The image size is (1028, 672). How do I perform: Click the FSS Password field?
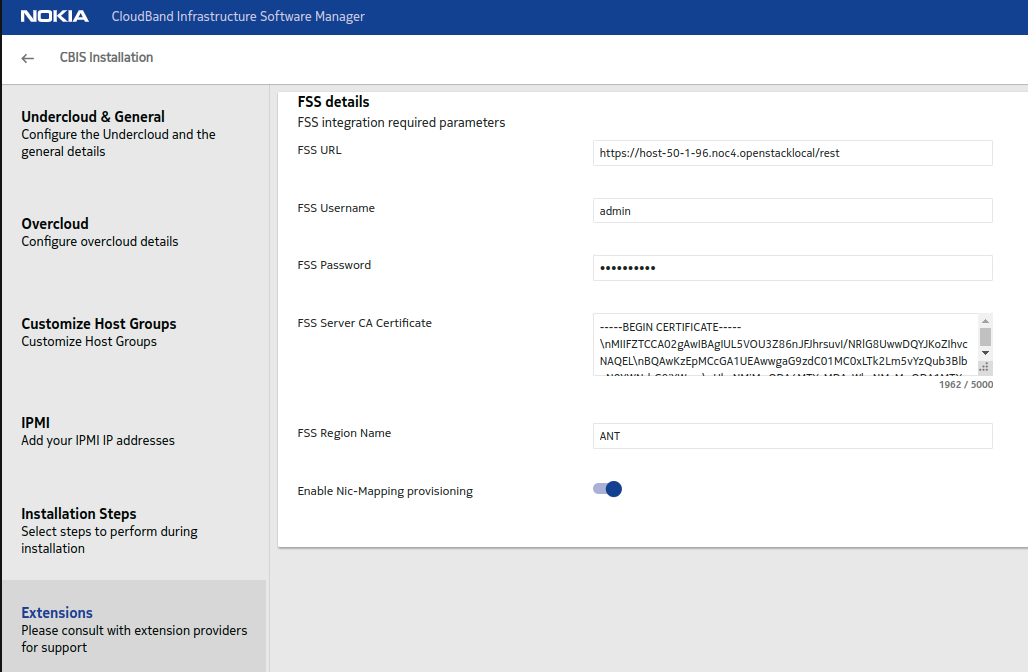click(x=793, y=267)
